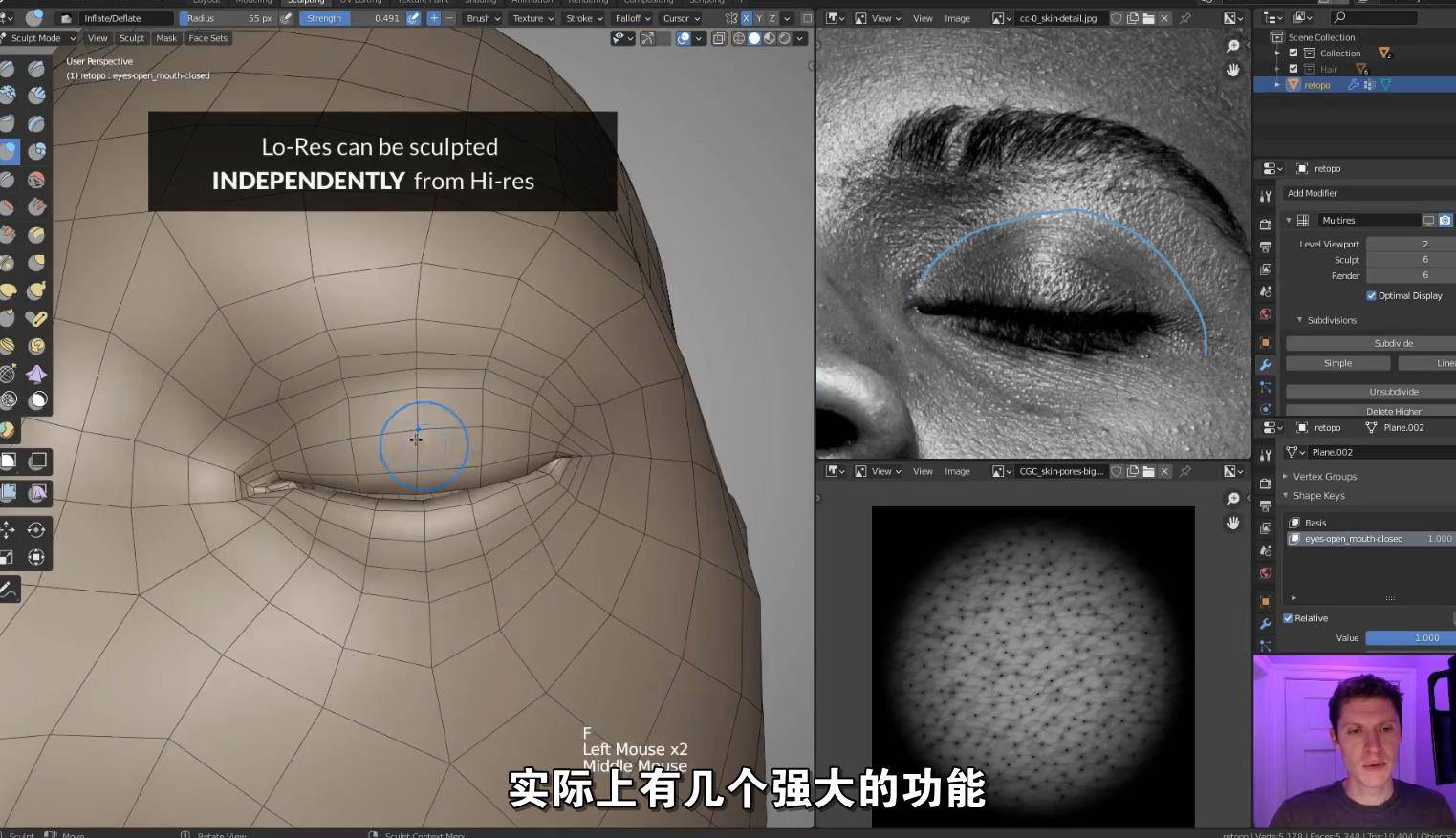The height and width of the screenshot is (838, 1456).
Task: Select the Transform tool
Action: [x=36, y=557]
